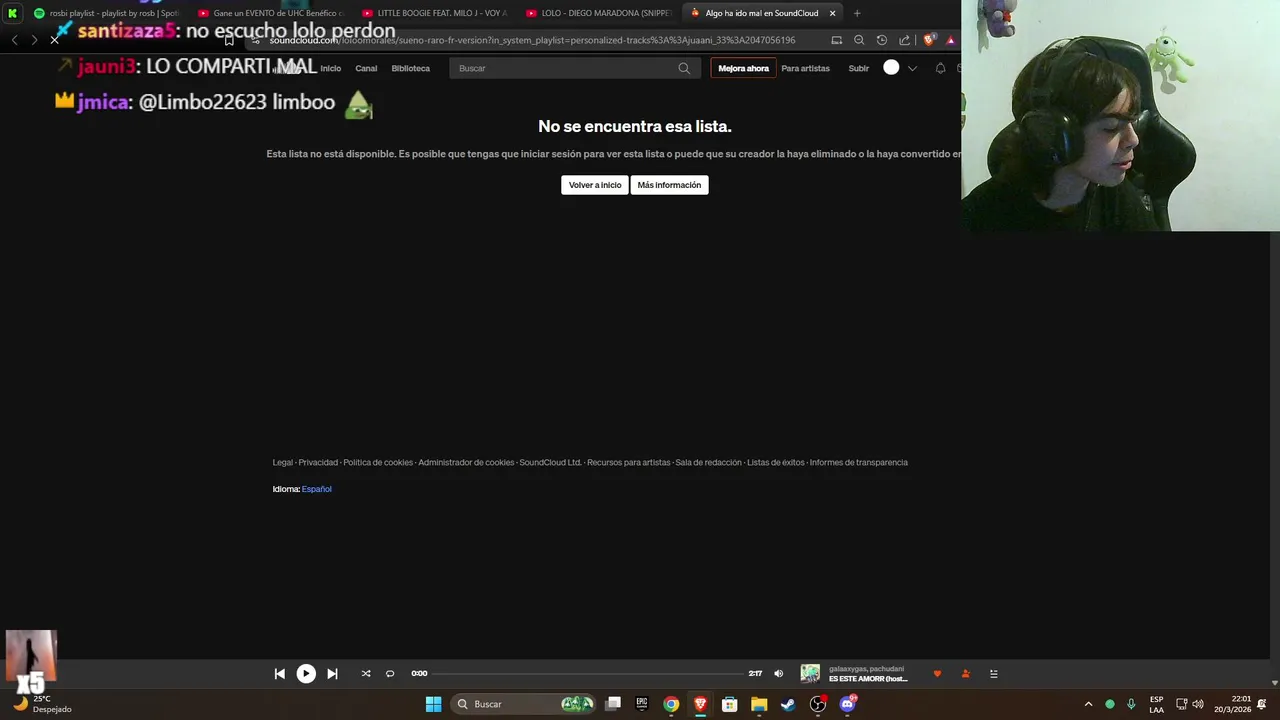Open Microsoft Store from taskbar
This screenshot has height=720, width=1280.
(x=730, y=704)
